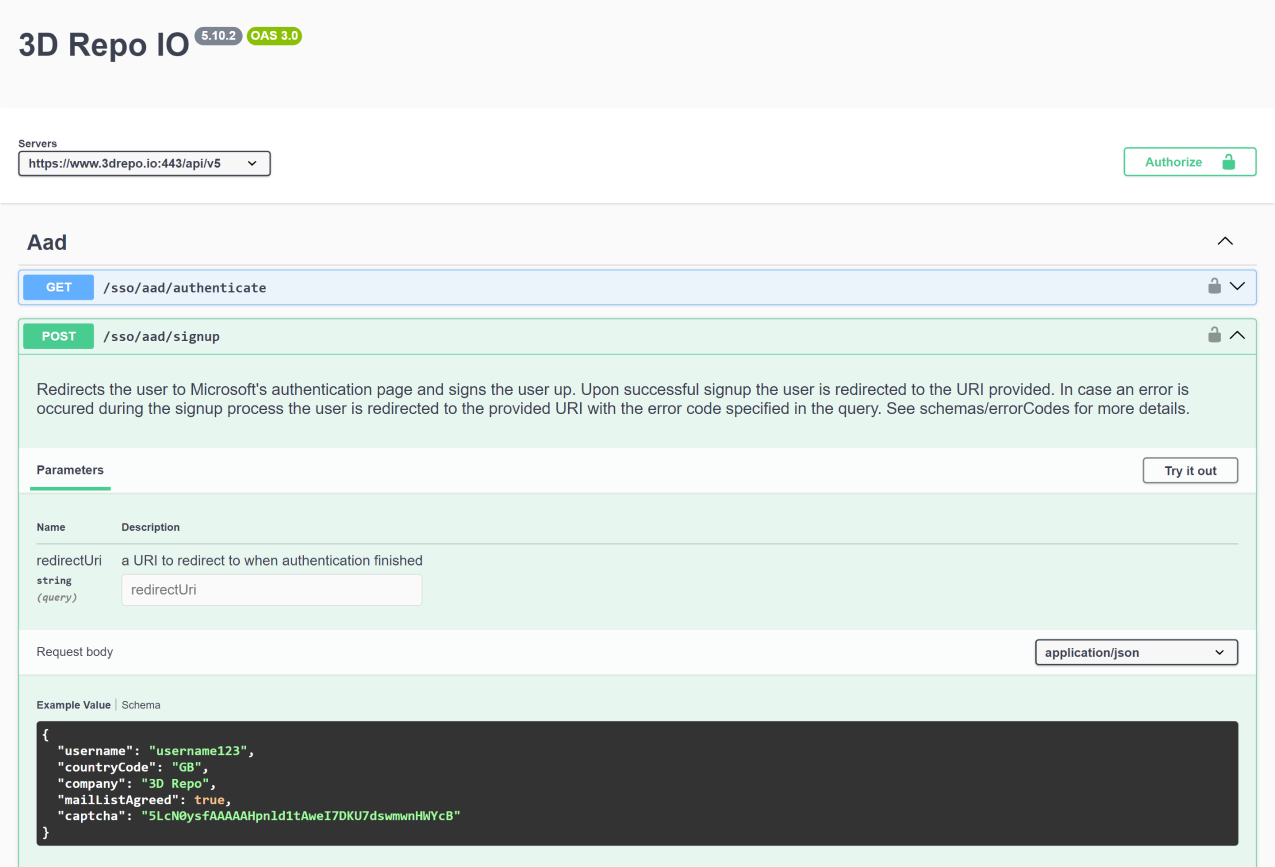Focus the redirectUri input field

coord(272,590)
